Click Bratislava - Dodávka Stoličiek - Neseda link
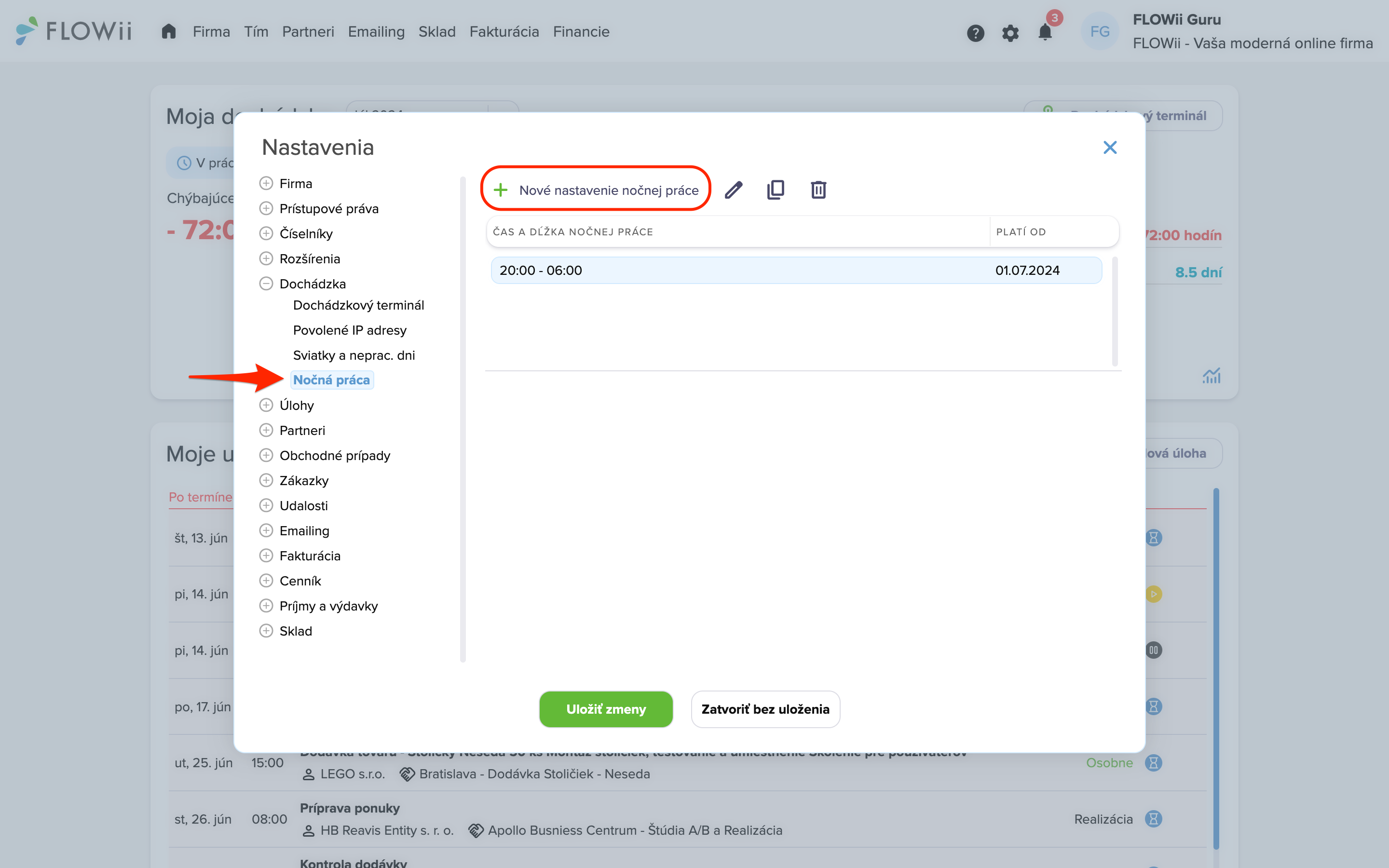Viewport: 1389px width, 868px height. [534, 774]
